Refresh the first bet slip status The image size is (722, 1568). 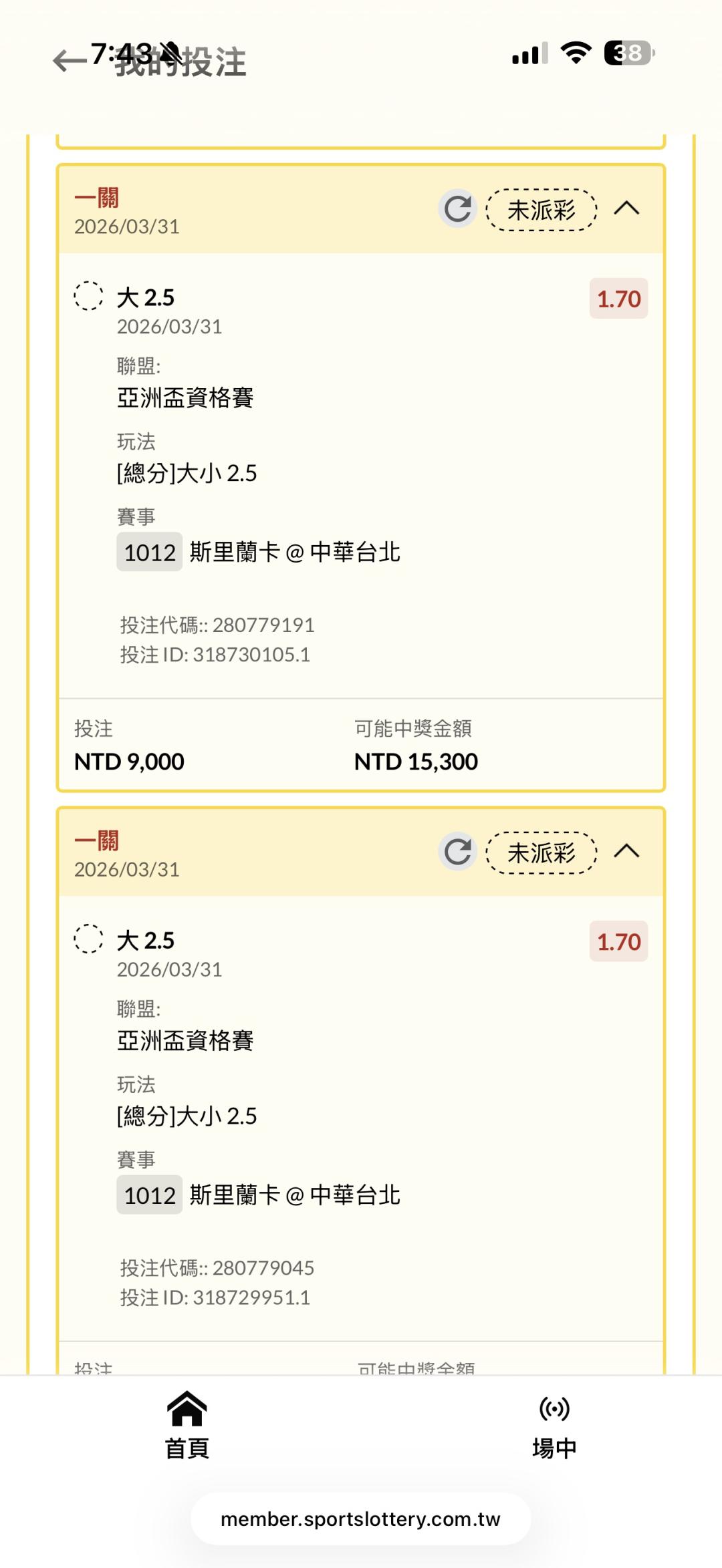tap(457, 209)
